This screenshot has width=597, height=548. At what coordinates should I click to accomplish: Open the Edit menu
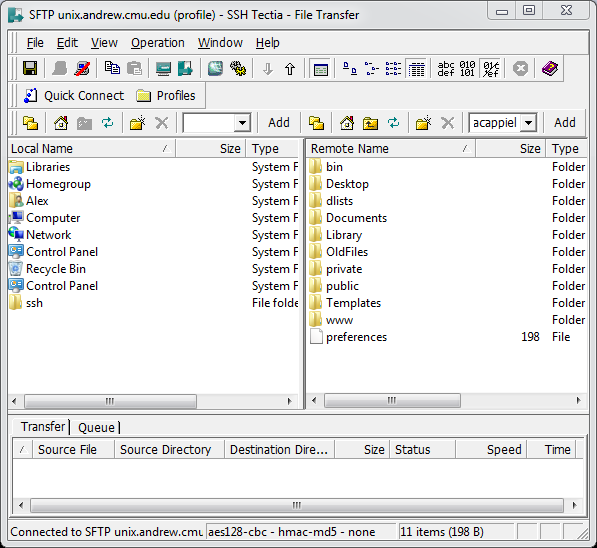point(67,43)
